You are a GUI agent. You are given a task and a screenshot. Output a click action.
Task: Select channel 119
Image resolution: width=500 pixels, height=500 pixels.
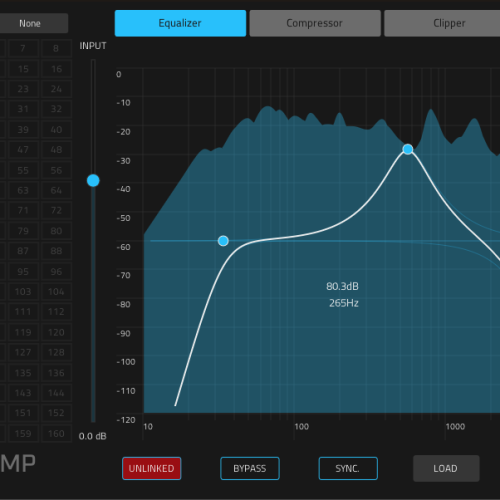(x=23, y=332)
